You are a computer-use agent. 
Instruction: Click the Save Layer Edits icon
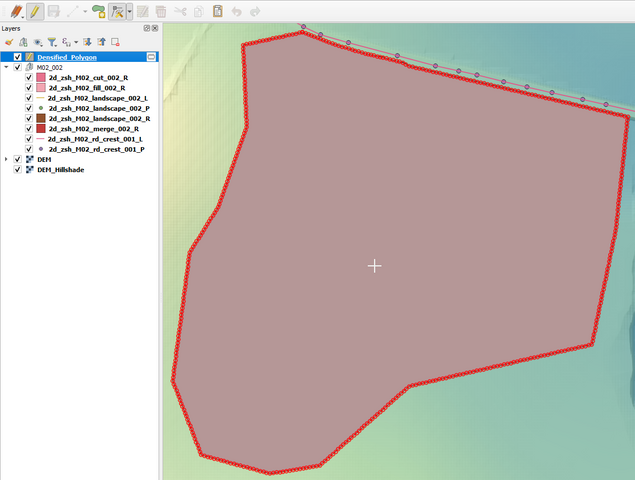(x=54, y=11)
